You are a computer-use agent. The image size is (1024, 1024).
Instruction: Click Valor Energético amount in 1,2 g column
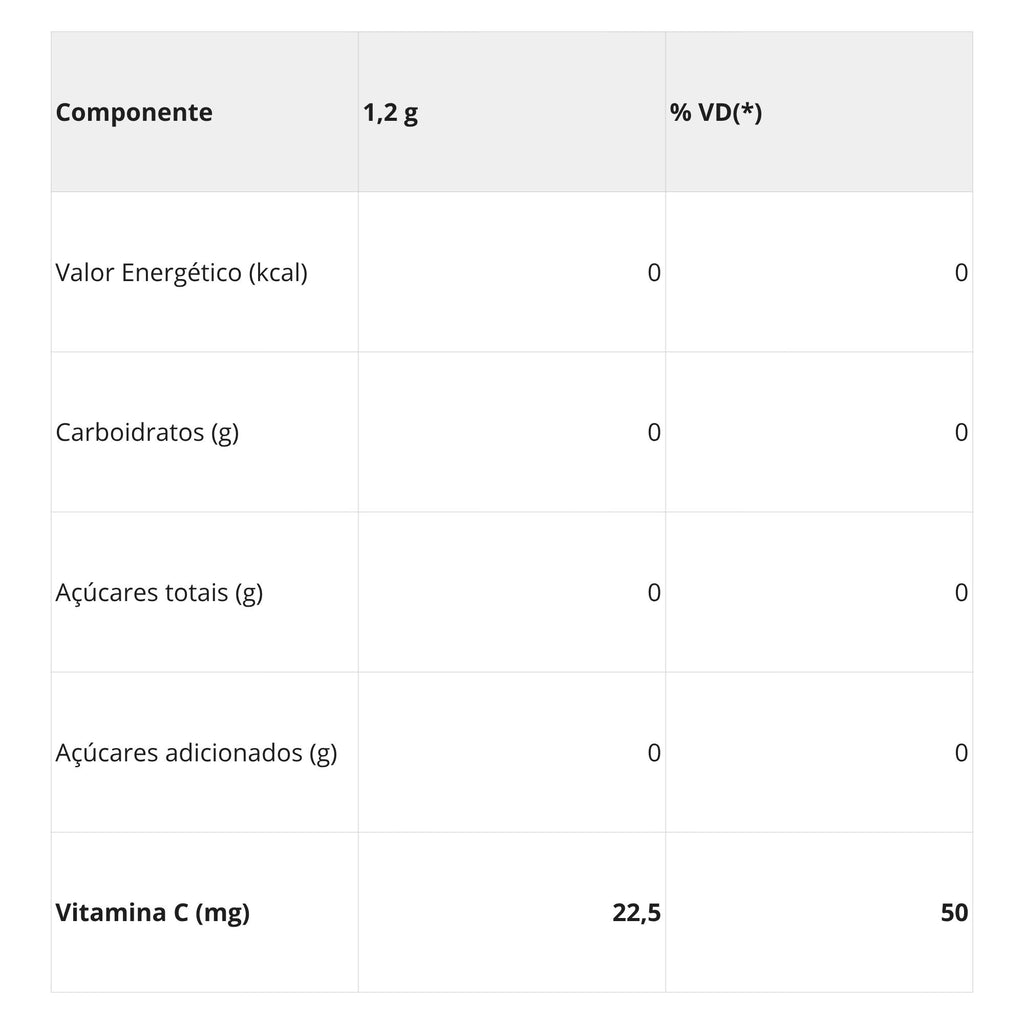(654, 273)
